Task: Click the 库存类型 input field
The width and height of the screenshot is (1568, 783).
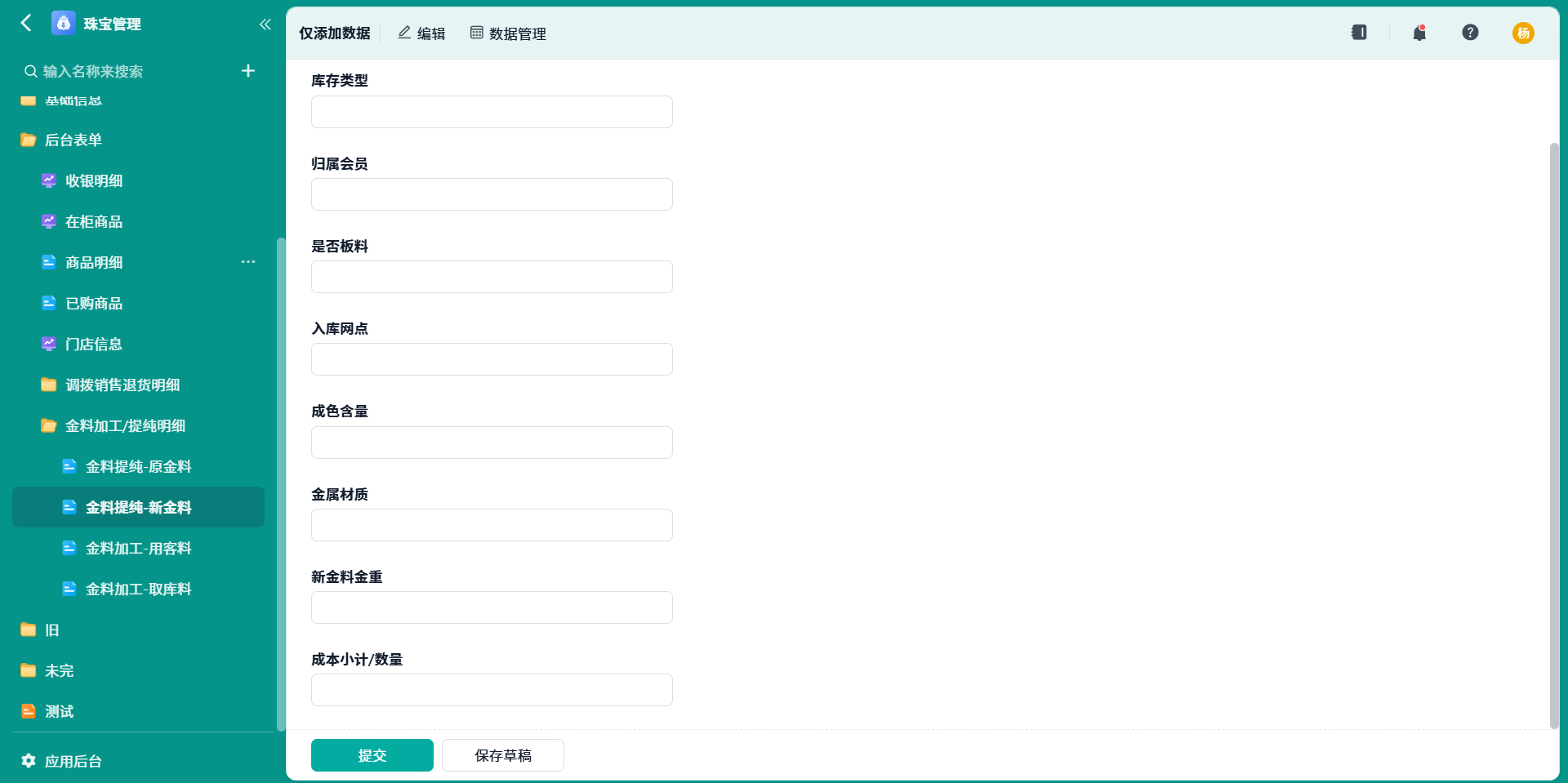Action: [492, 112]
